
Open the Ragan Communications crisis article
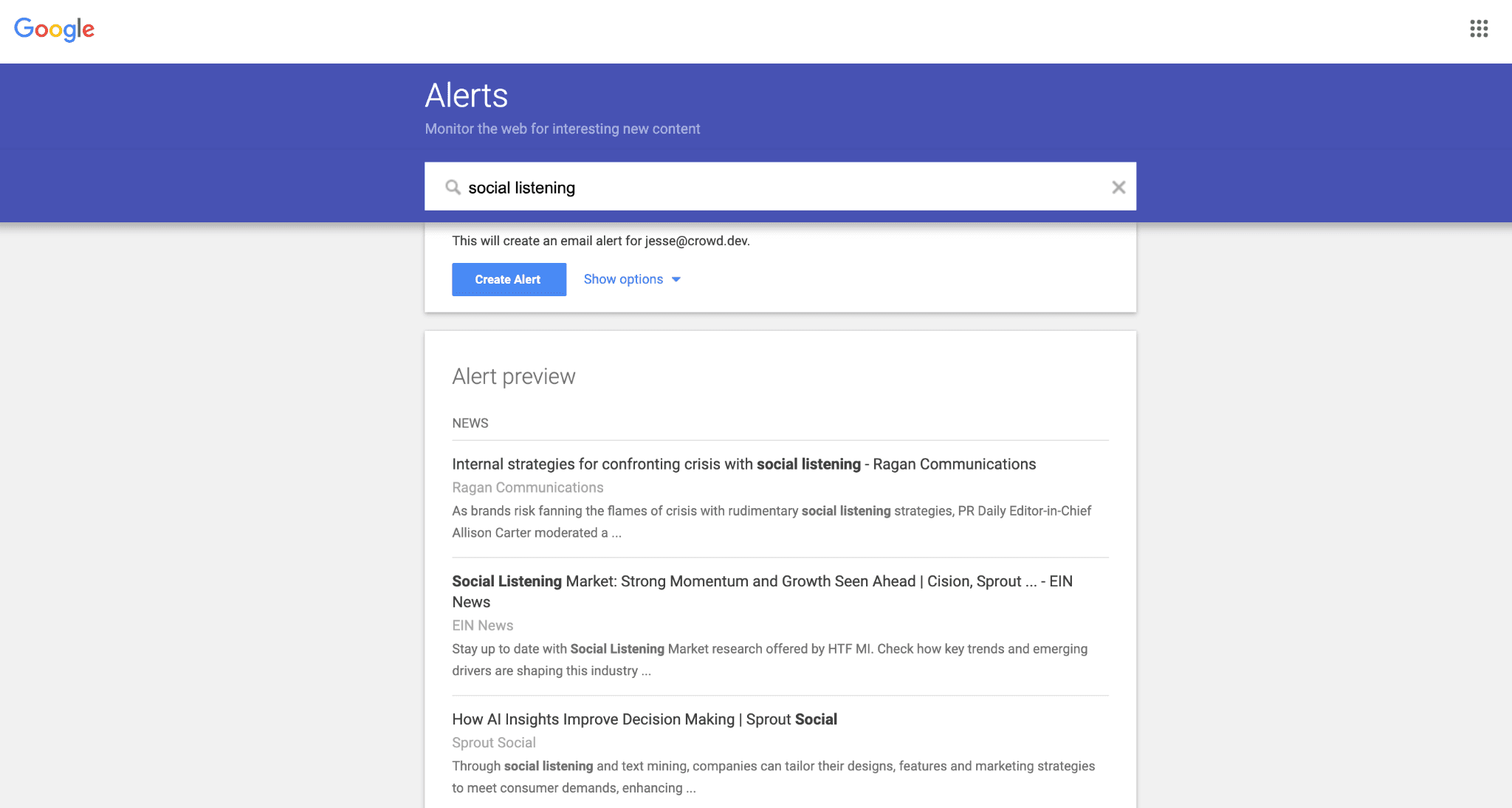pyautogui.click(x=743, y=464)
